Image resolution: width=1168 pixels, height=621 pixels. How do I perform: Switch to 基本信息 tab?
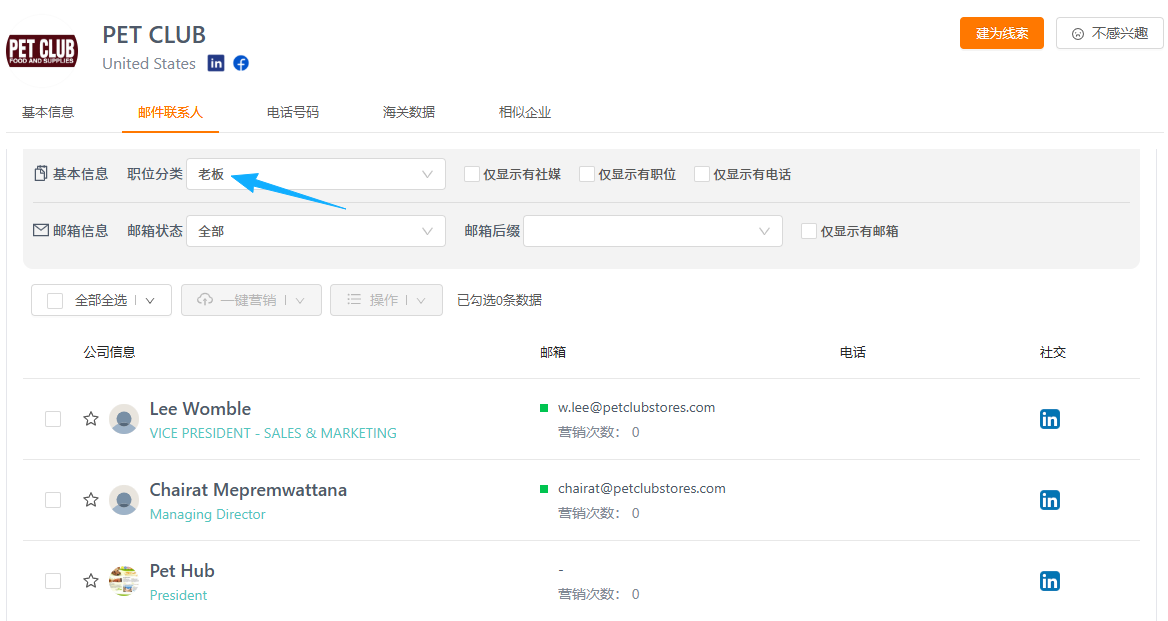coord(48,112)
